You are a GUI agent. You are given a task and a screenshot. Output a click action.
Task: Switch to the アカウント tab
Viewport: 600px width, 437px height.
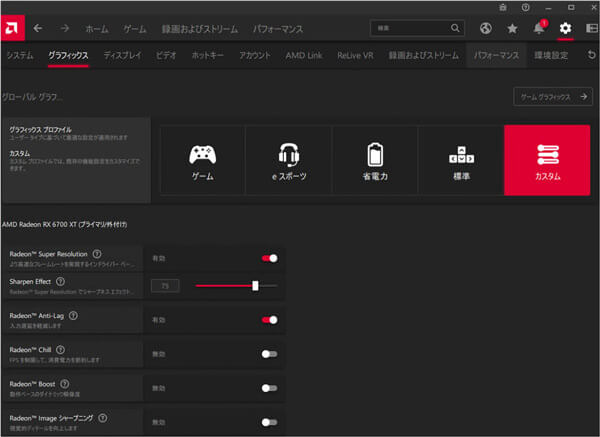tap(255, 55)
